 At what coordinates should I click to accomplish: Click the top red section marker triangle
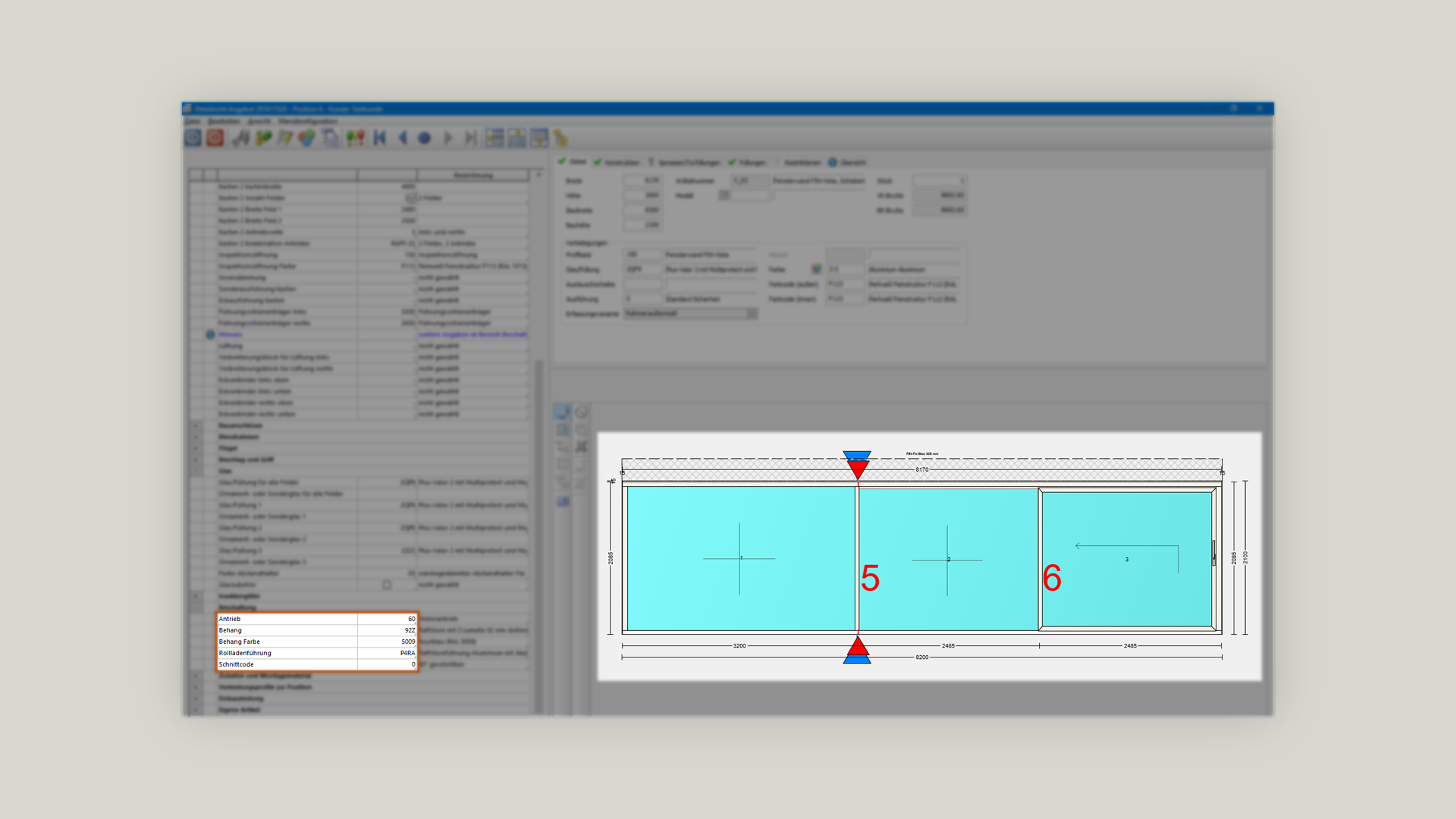pos(858,469)
